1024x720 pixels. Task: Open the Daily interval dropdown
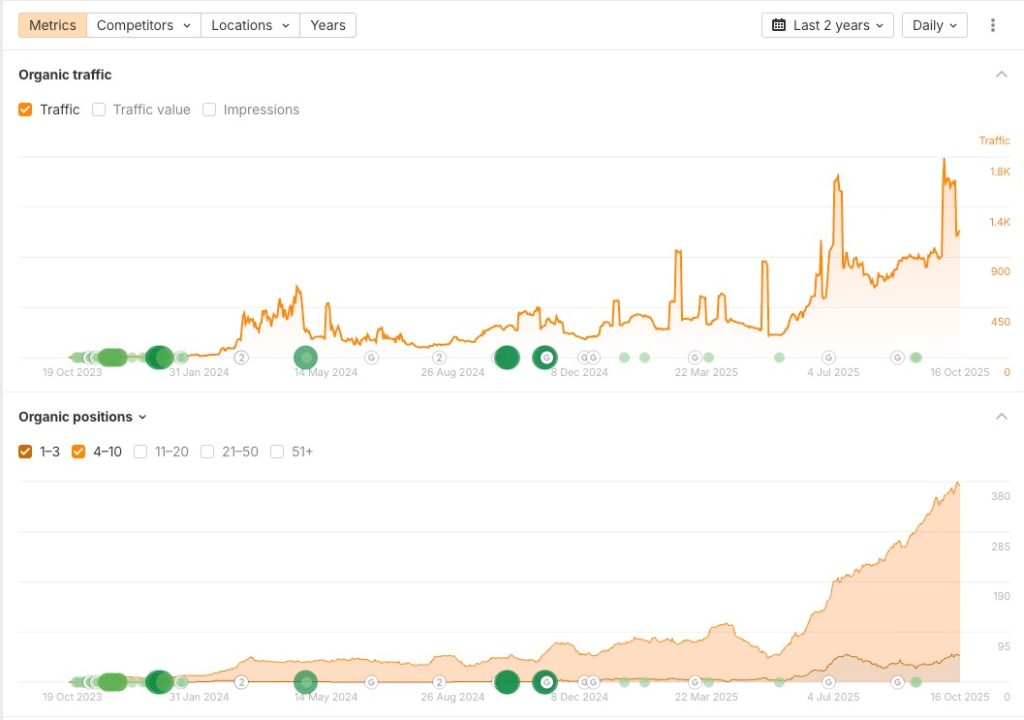(x=934, y=25)
